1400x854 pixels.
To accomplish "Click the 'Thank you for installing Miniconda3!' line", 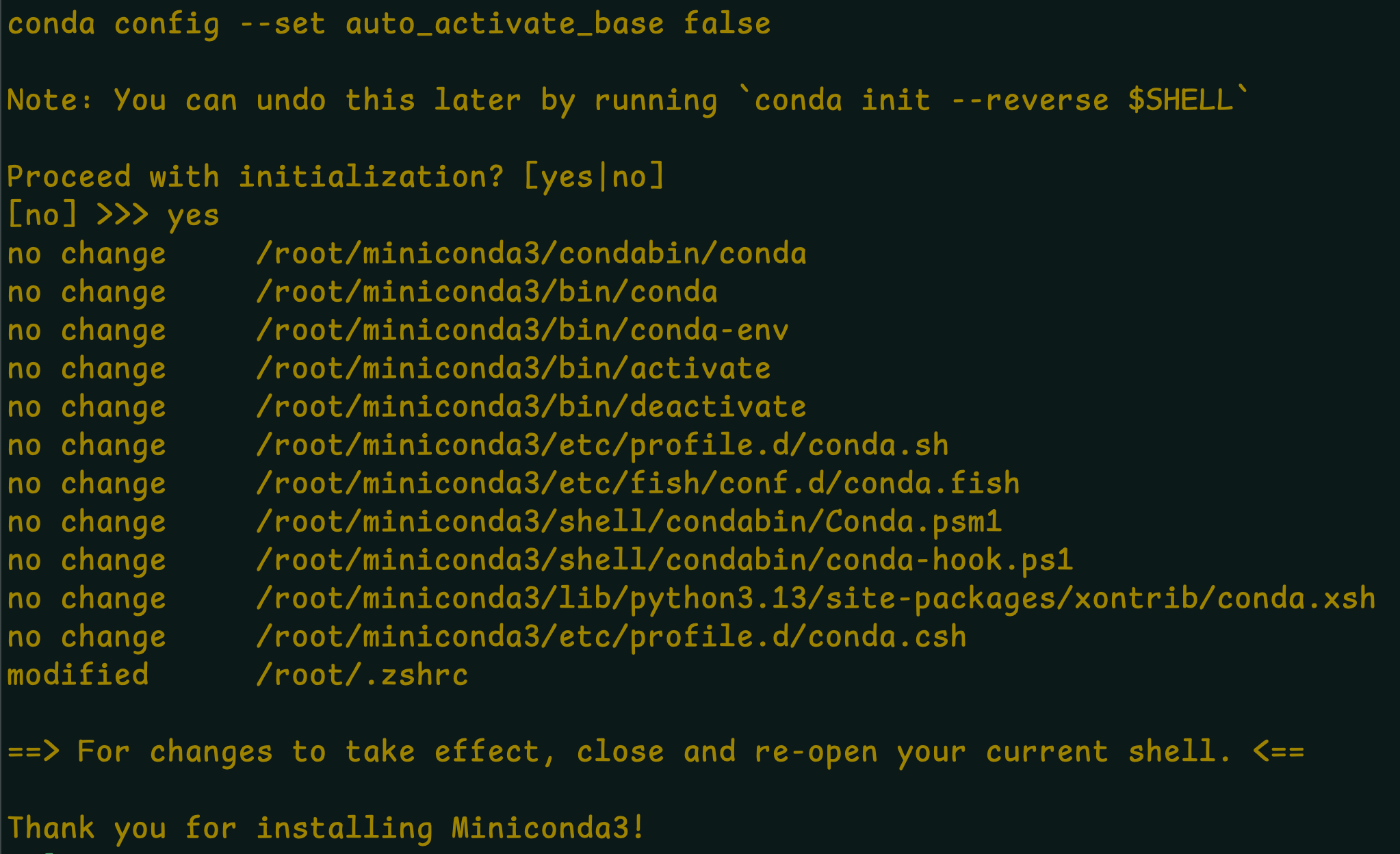I will point(326,829).
